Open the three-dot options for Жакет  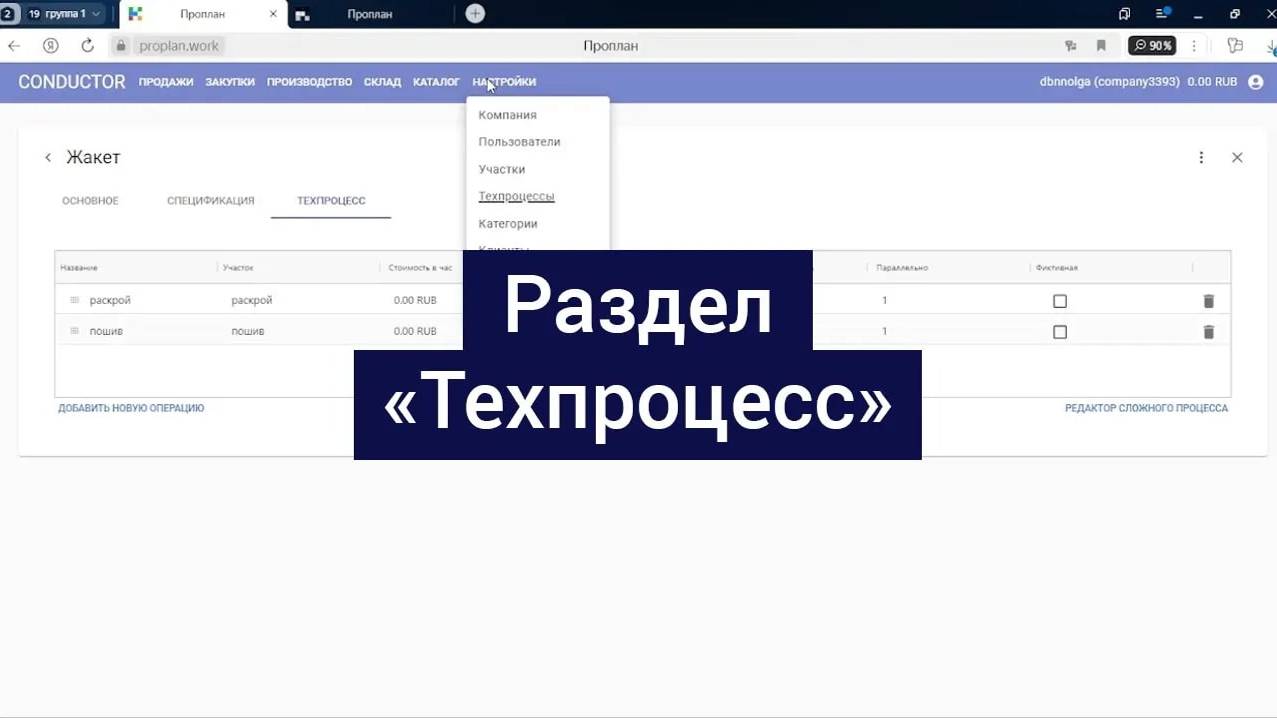point(1201,158)
